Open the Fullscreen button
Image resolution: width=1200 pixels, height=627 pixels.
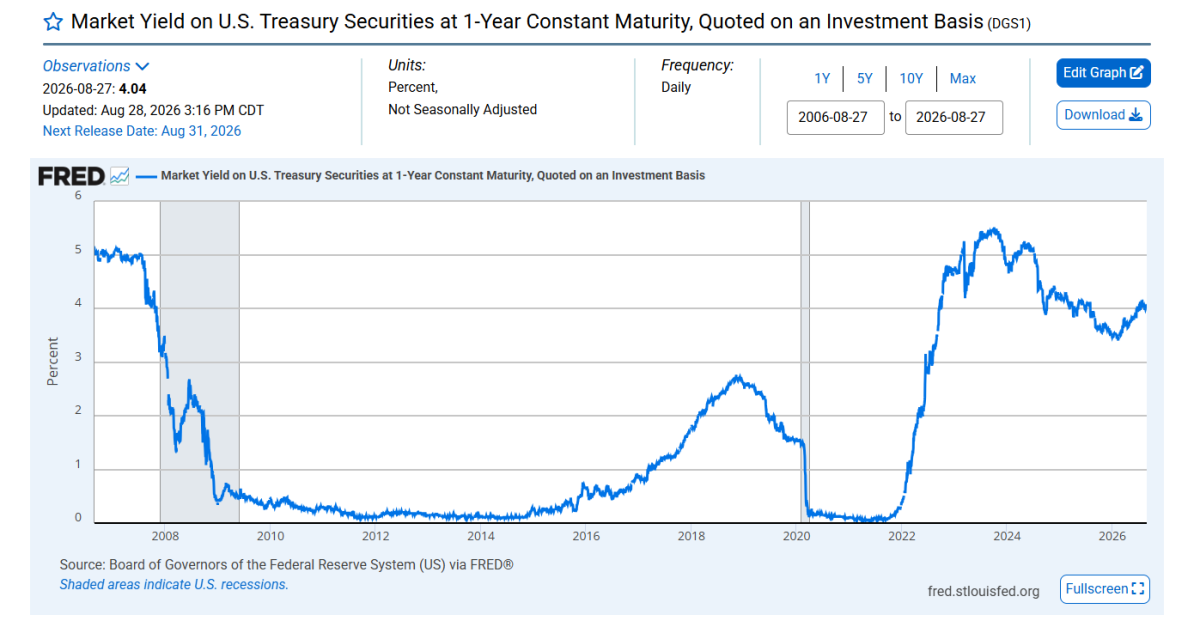point(1104,589)
